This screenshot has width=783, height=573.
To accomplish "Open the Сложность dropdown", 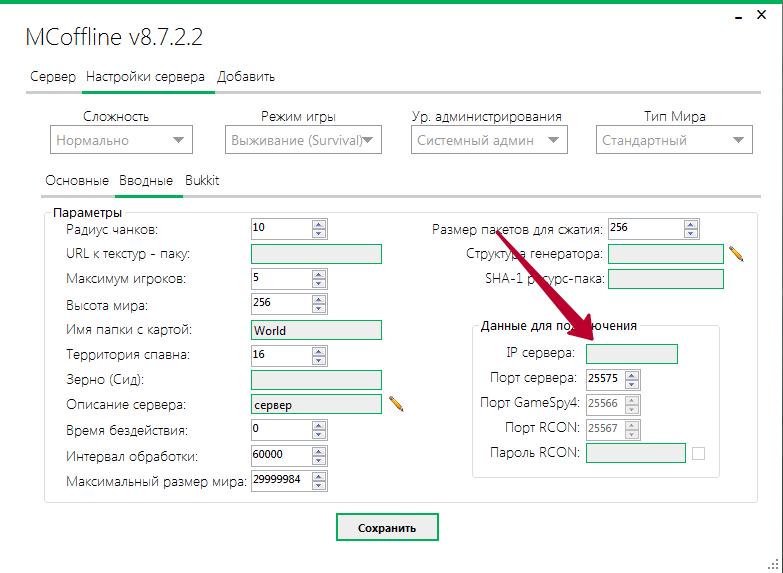I will point(121,140).
